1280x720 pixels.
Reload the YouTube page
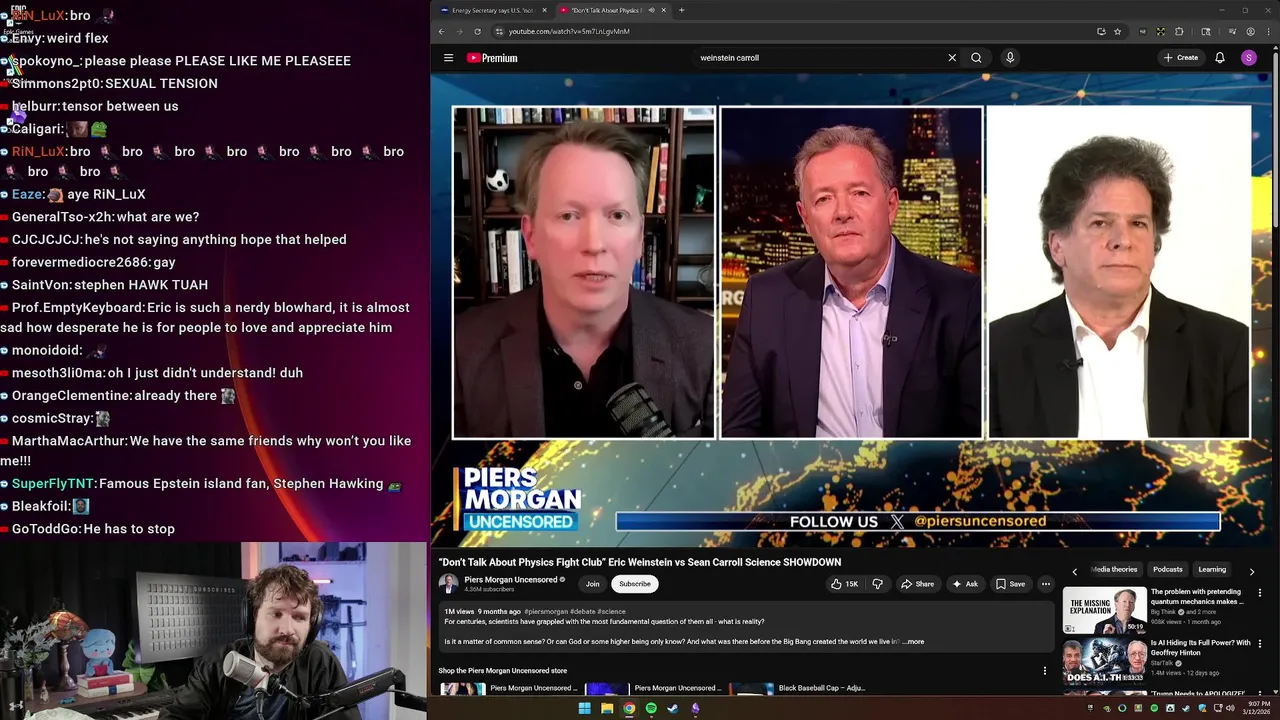[480, 31]
